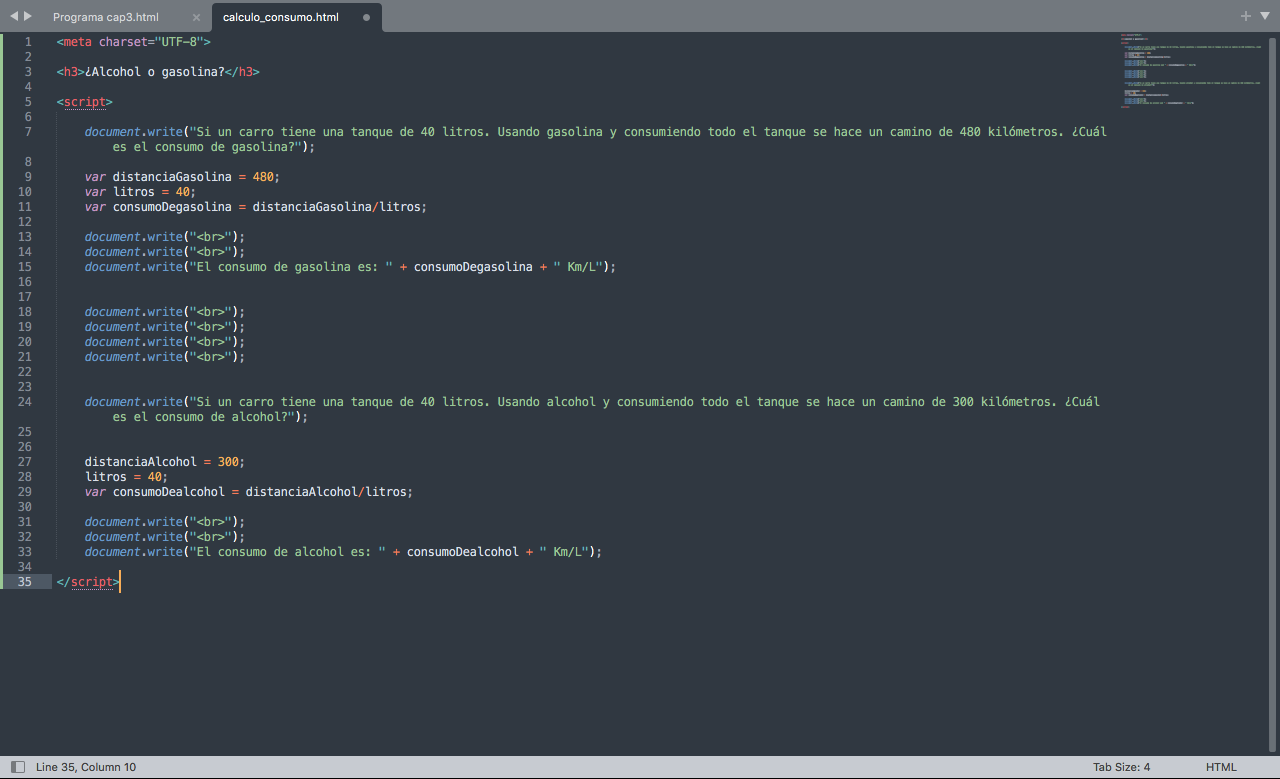
Task: Click var consumoDegasolina declaration line
Action: tap(256, 207)
